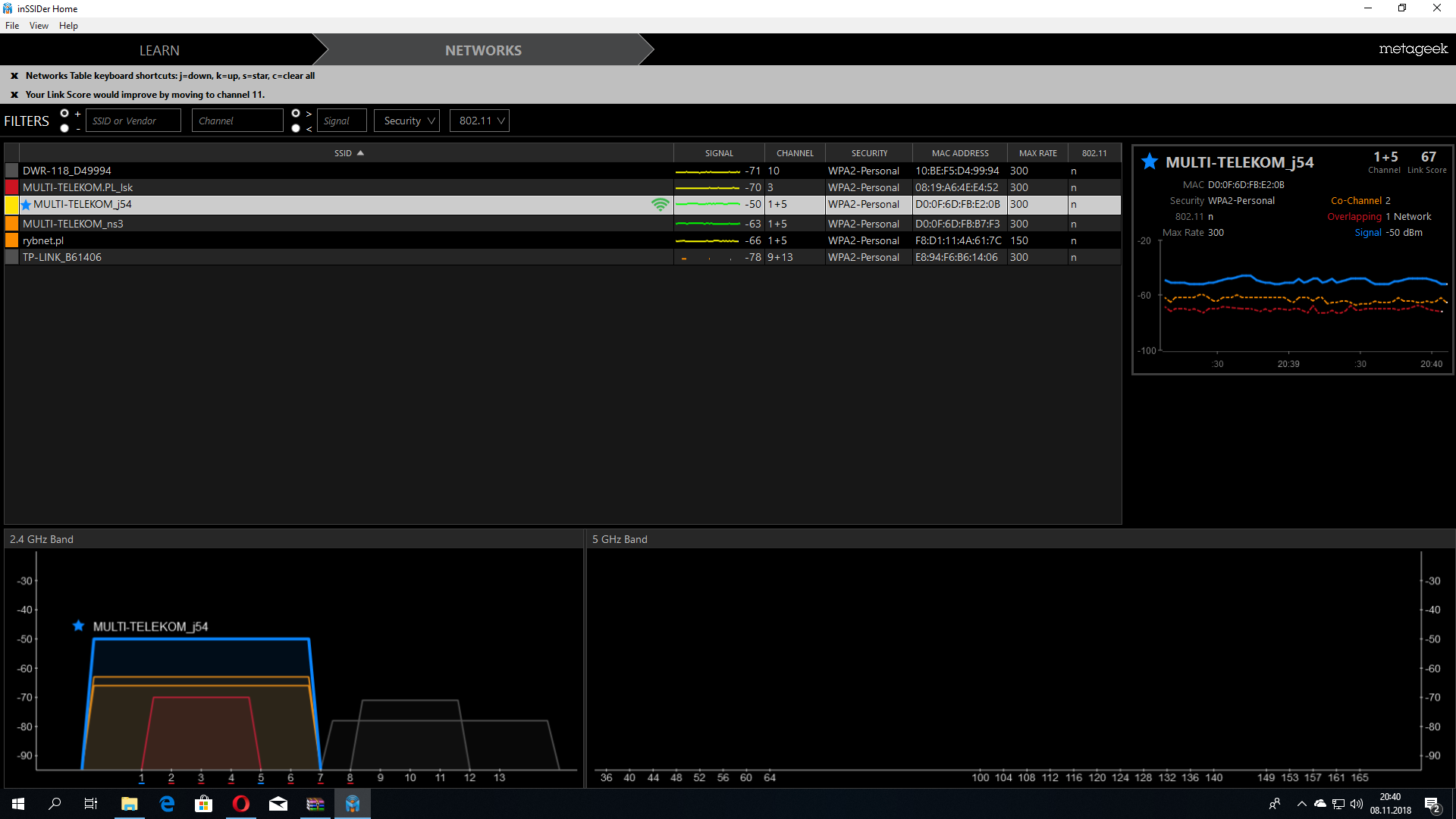Select the TP-LINK_B61406 network

pyautogui.click(x=563, y=257)
